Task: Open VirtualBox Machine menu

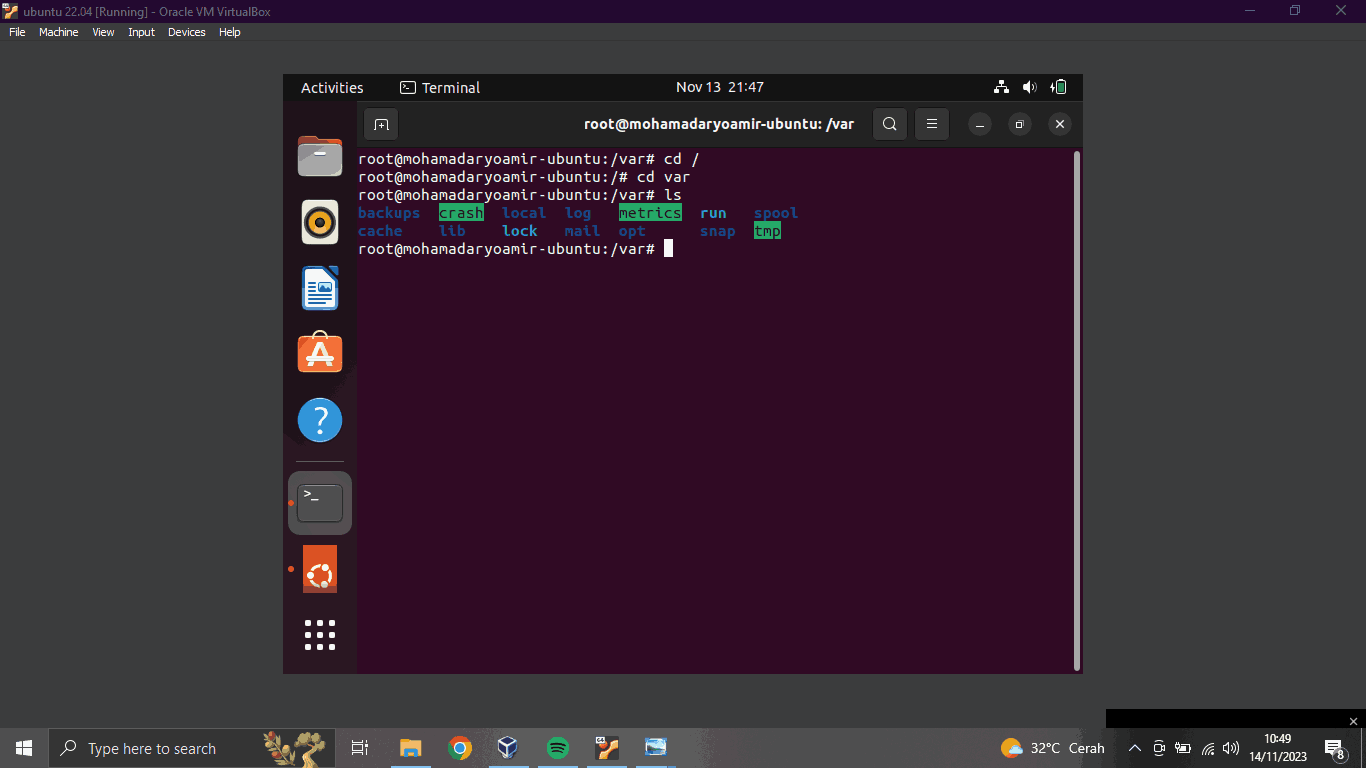Action: (x=58, y=32)
